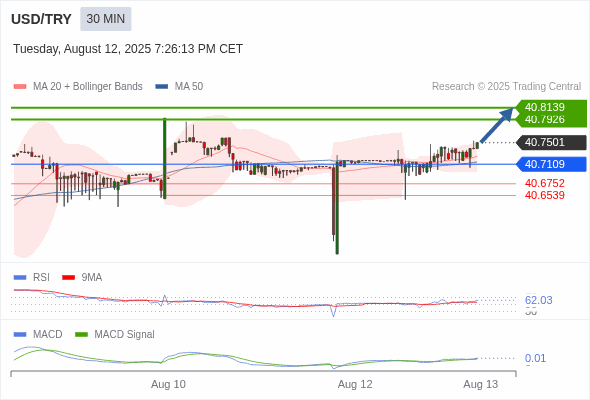Click the green 40.8139 resistance price tag
Viewport: 590px width, 400px height.
[x=549, y=107]
